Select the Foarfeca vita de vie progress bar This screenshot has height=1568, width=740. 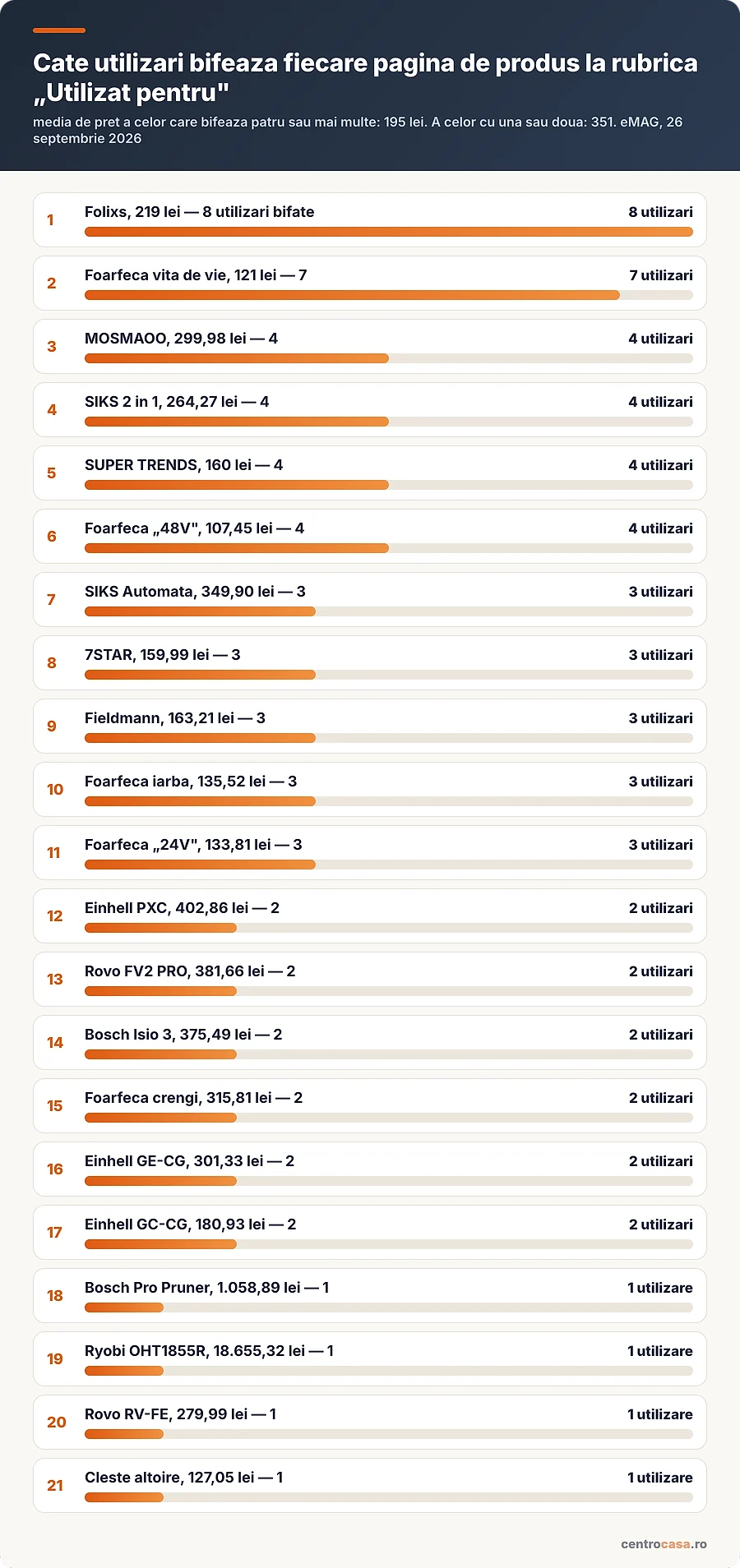click(389, 295)
